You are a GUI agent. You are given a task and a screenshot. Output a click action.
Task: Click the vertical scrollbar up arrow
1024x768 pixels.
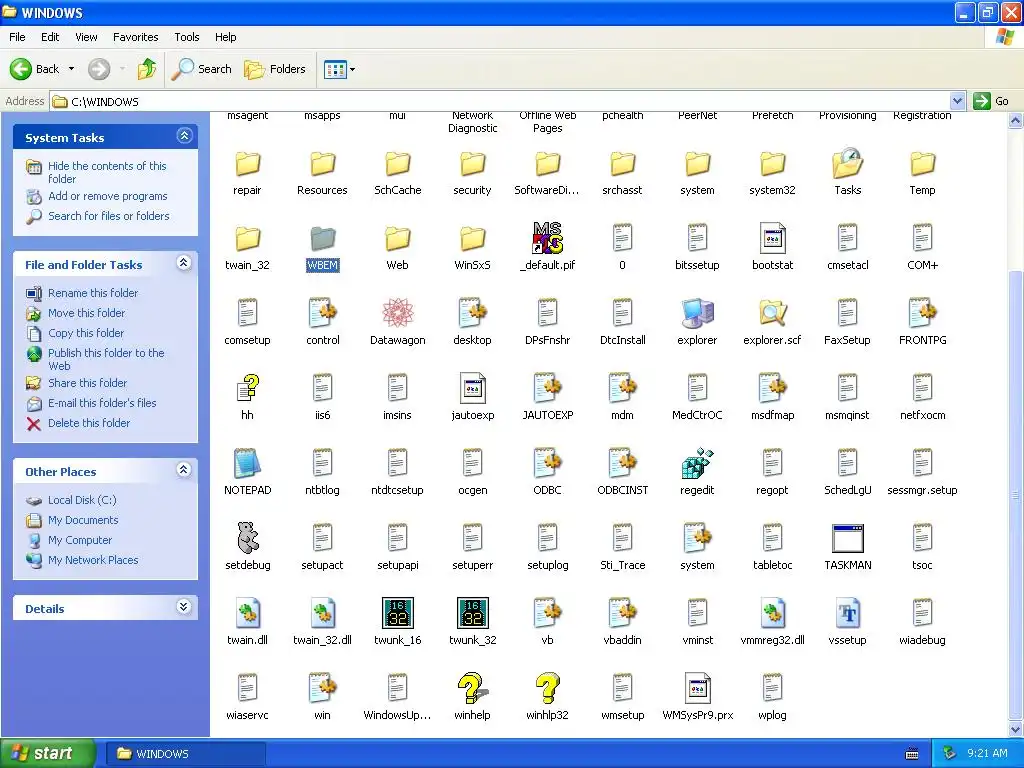[1016, 120]
